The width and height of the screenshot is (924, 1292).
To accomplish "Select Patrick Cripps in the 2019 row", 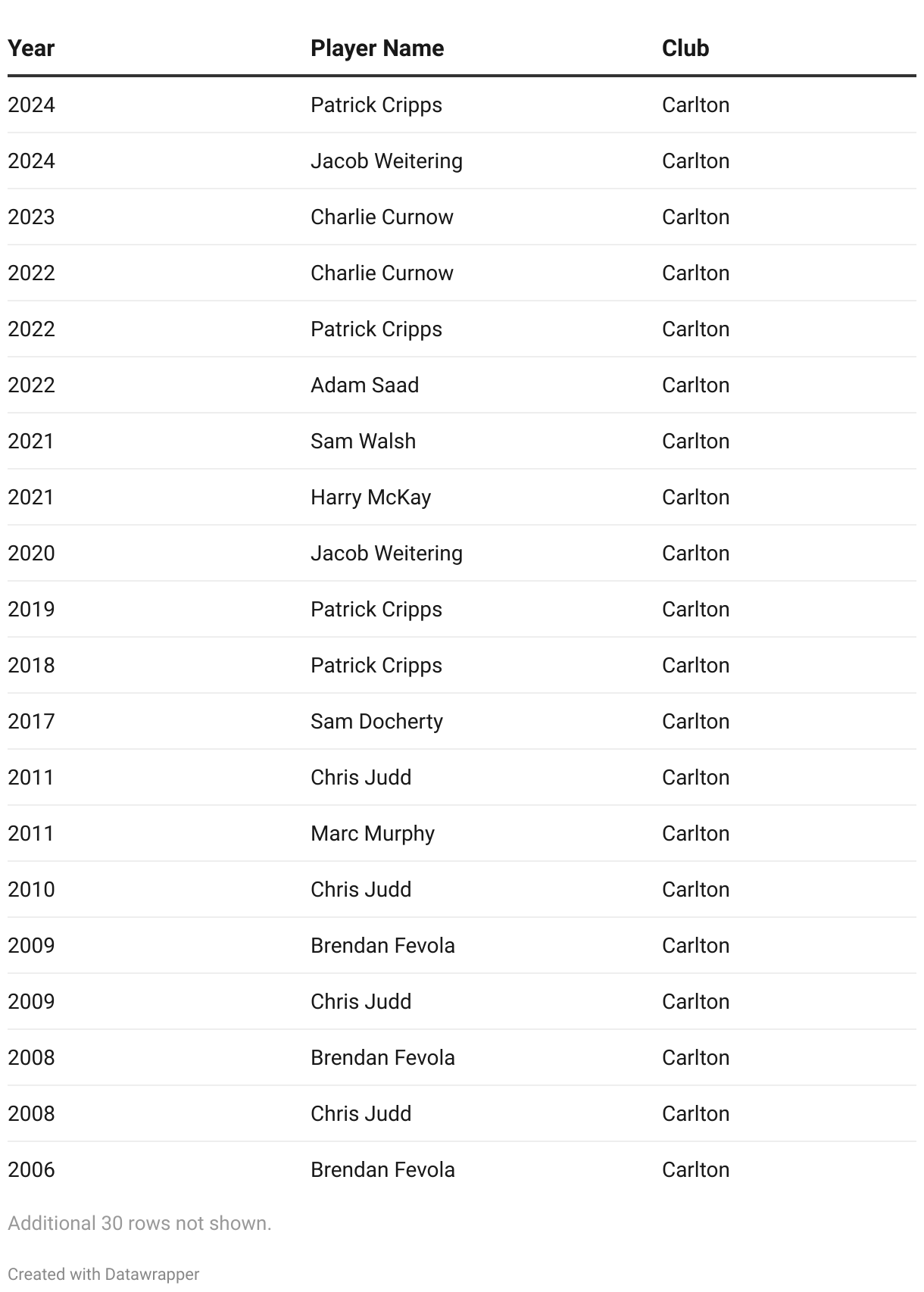I will (376, 610).
